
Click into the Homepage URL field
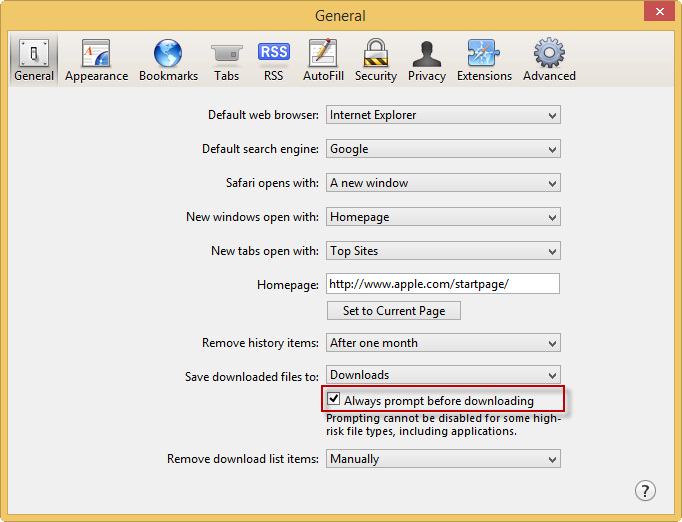(443, 284)
